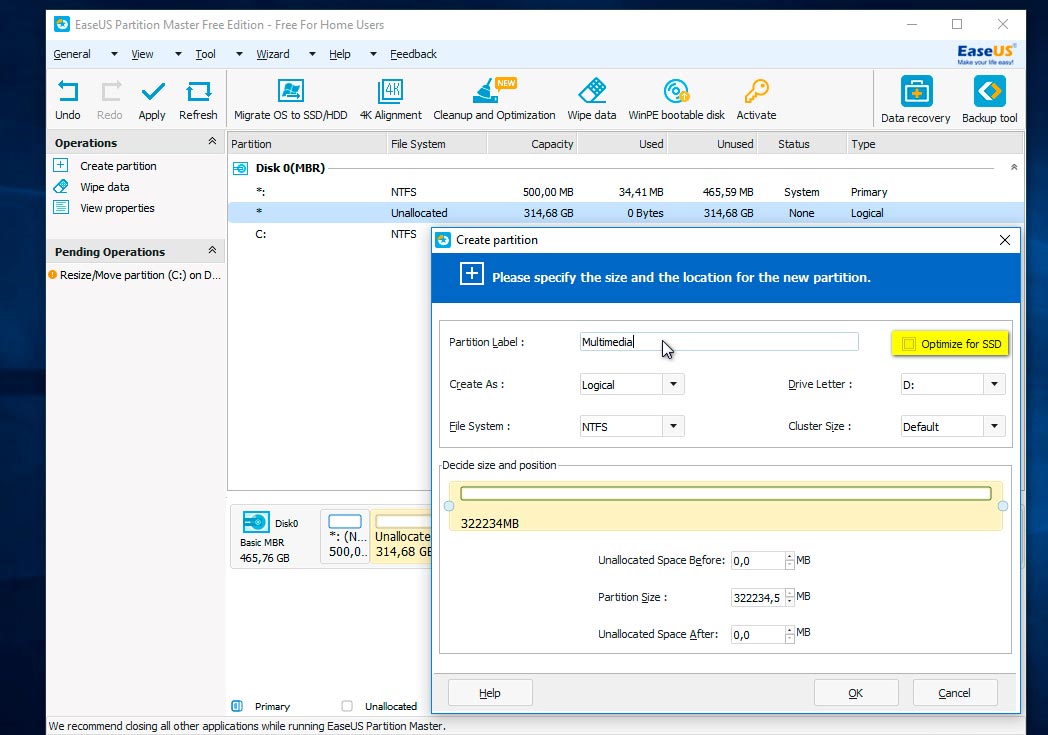Close the Create partition dialog
The width and height of the screenshot is (1048, 735).
1005,240
